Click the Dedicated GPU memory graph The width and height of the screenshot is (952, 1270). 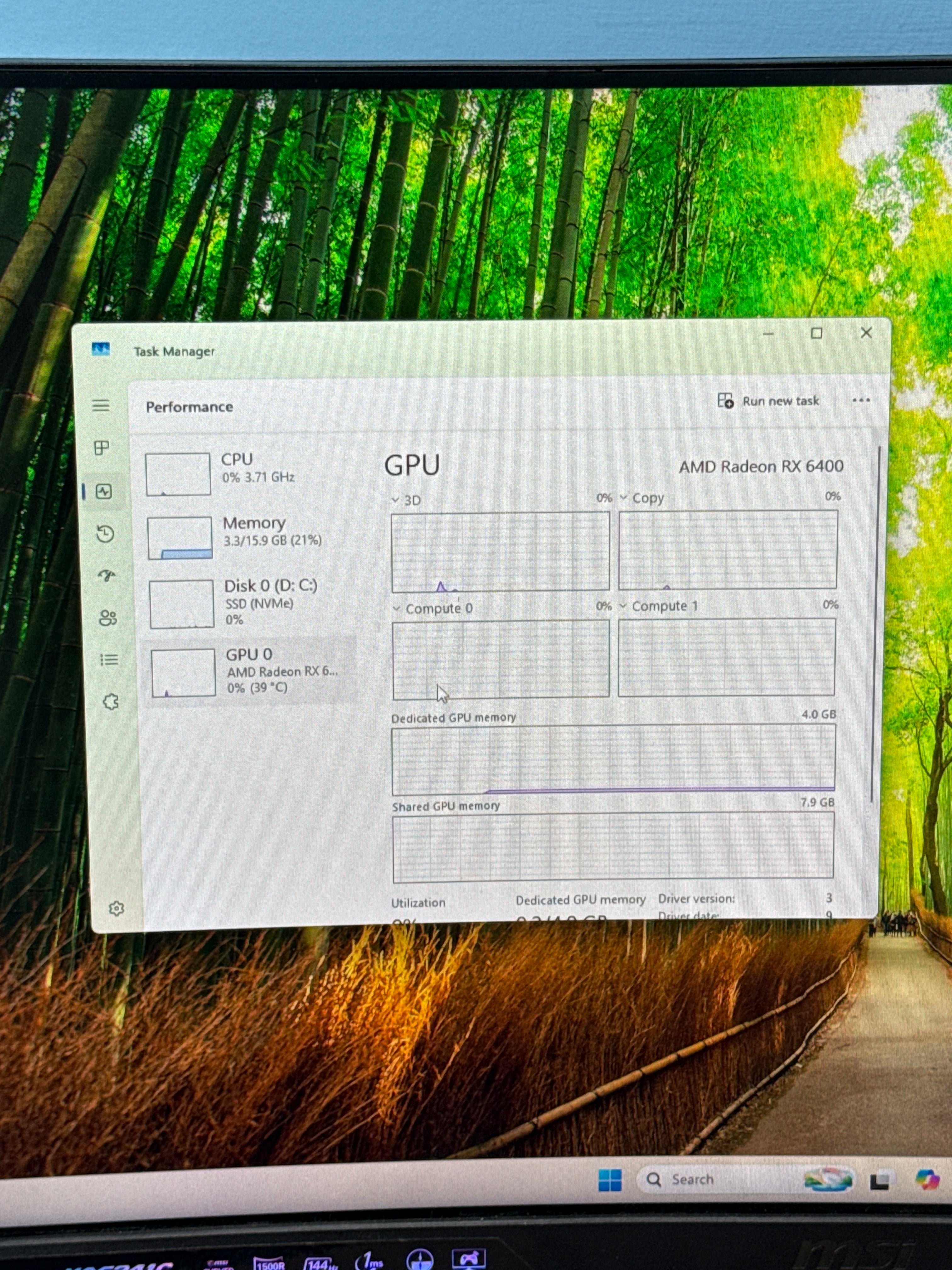[x=614, y=759]
